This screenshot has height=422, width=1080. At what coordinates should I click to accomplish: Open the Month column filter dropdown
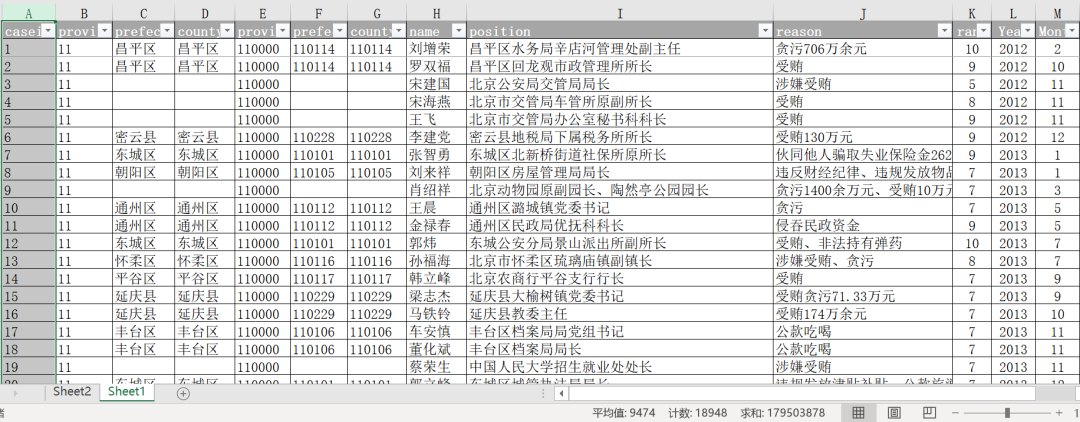click(1074, 31)
